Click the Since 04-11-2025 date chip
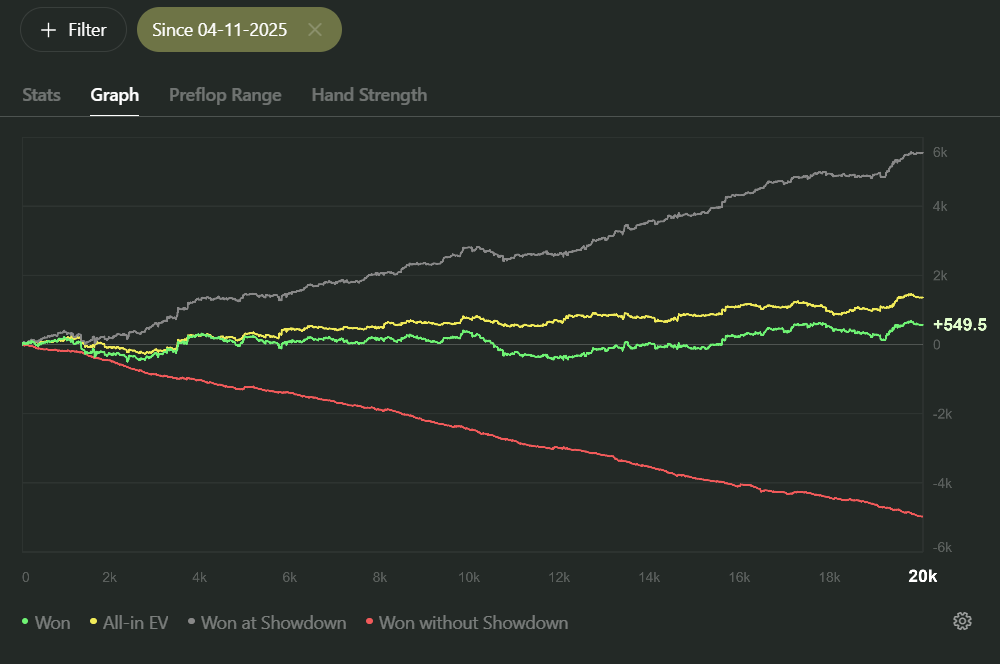 tap(220, 30)
